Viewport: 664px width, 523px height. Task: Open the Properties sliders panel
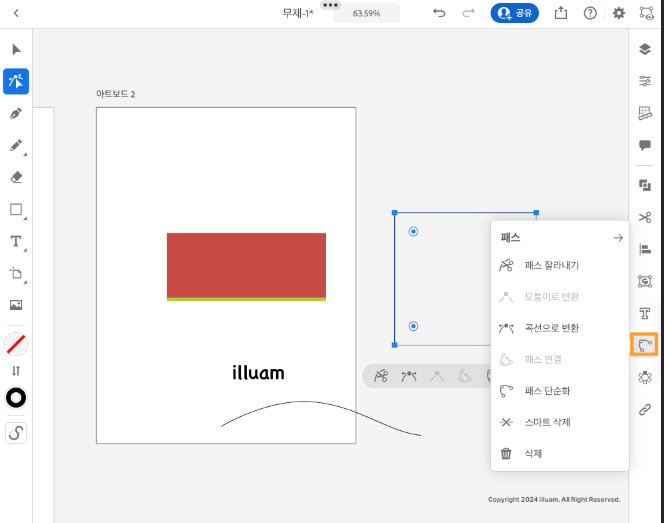[645, 80]
